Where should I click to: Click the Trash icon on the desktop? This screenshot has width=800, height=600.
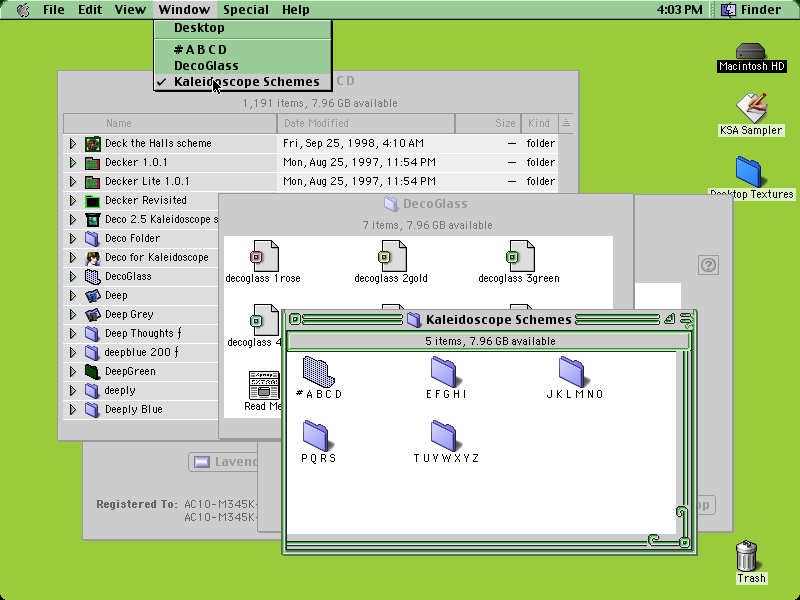coord(746,556)
